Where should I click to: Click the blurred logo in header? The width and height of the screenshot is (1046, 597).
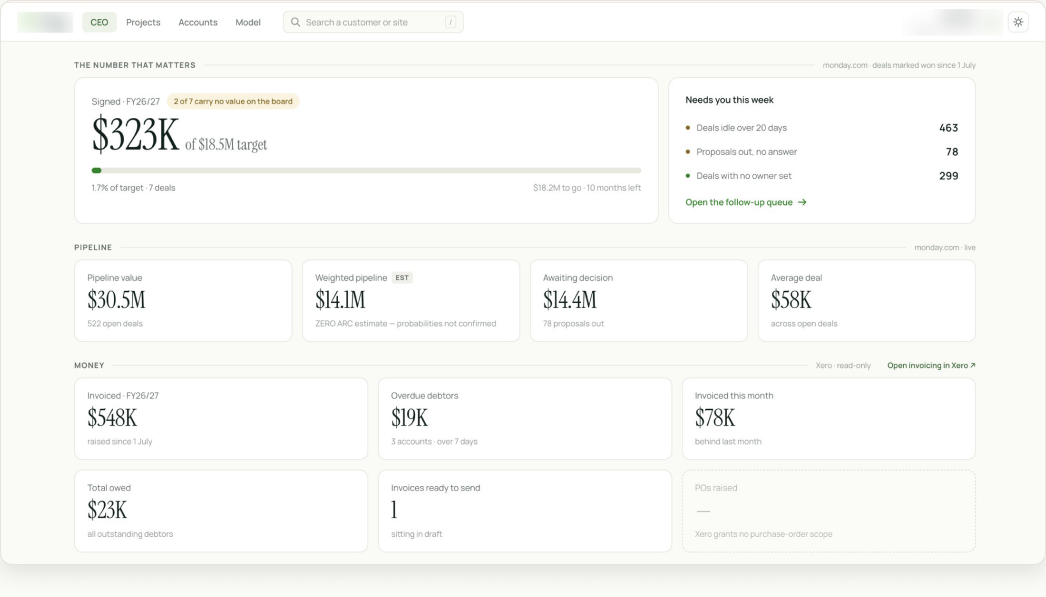[x=45, y=22]
